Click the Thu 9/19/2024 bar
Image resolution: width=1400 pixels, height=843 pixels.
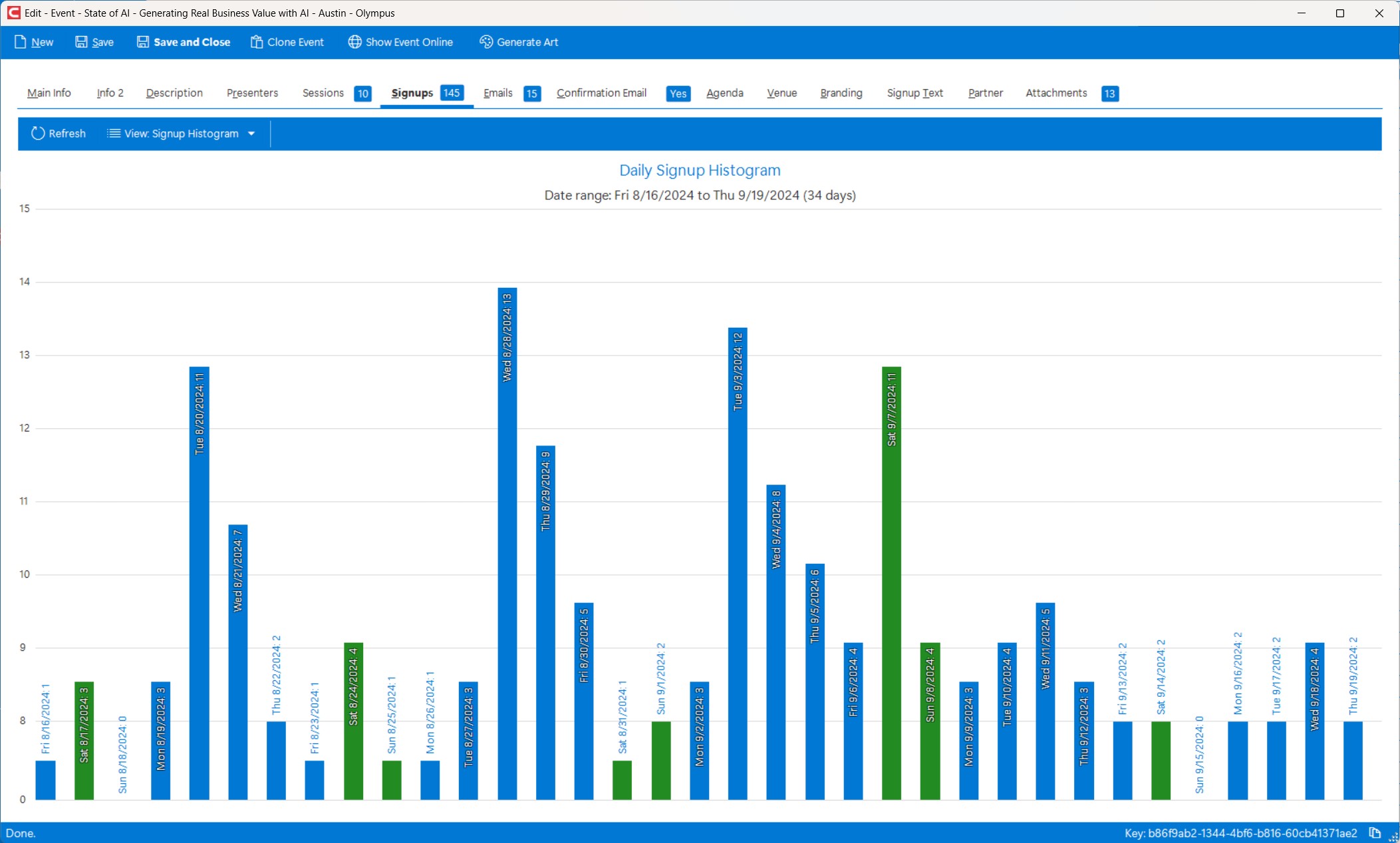click(1353, 761)
